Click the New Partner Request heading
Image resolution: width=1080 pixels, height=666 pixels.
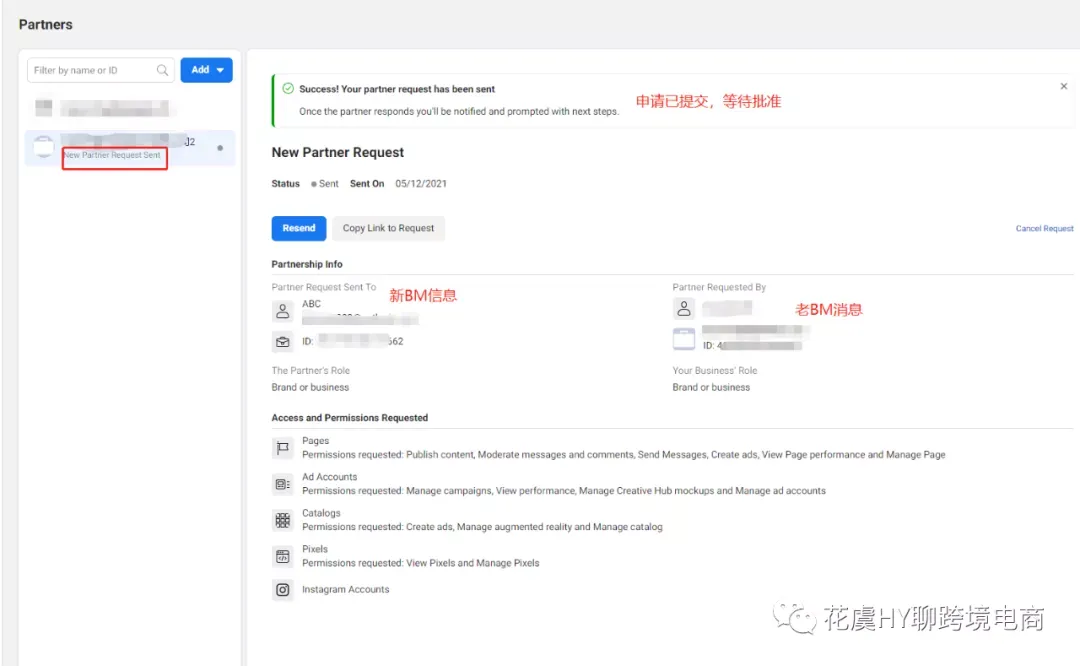(338, 152)
